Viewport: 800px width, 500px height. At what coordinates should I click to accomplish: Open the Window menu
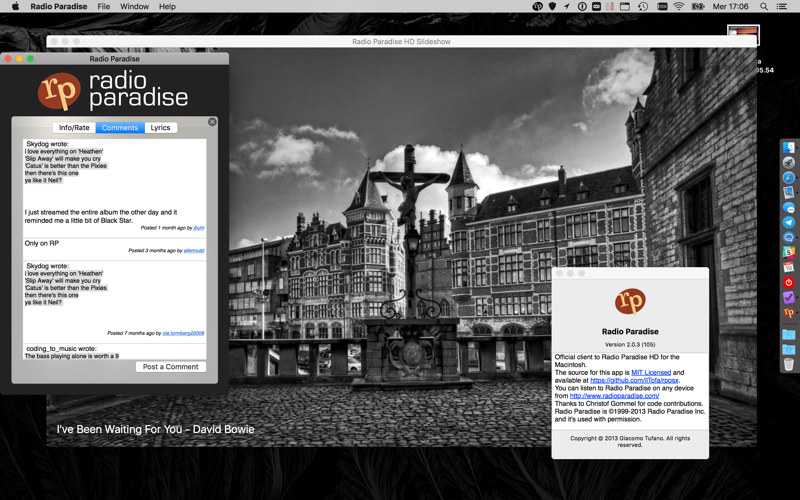click(x=134, y=6)
